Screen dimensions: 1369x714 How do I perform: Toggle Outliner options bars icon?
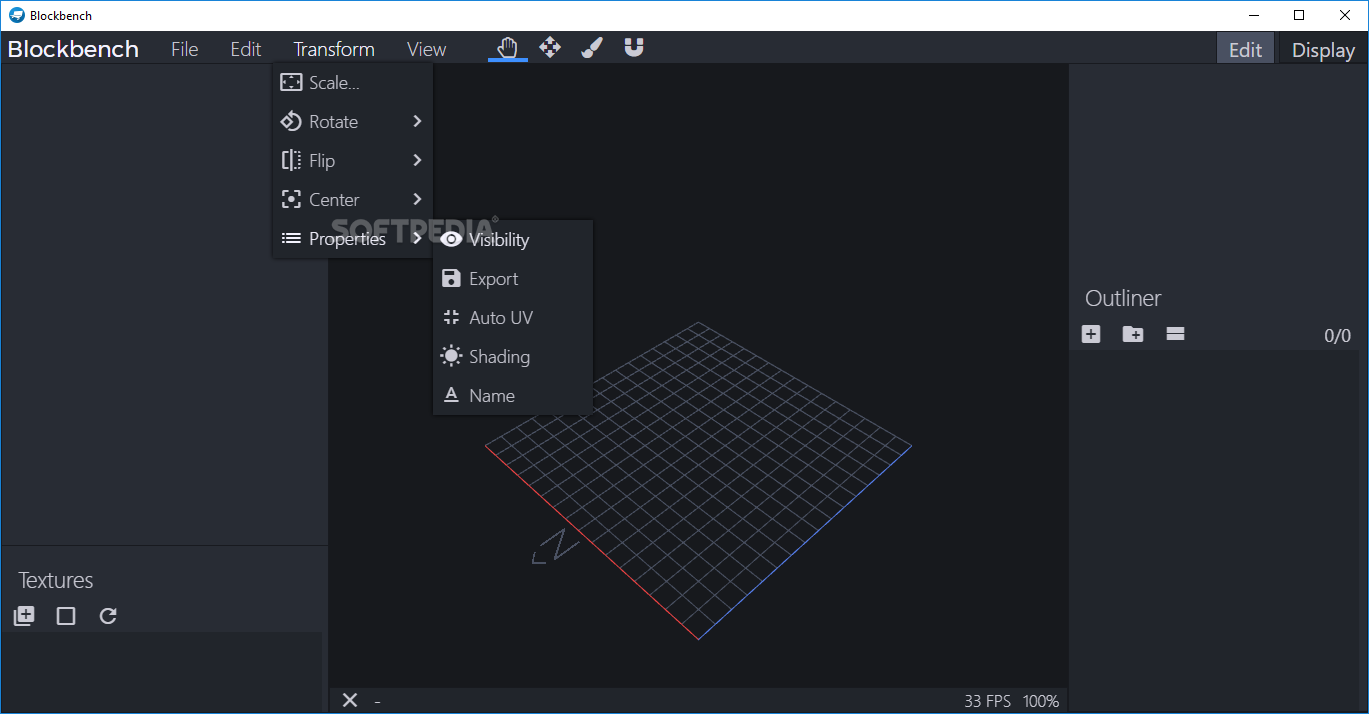click(x=1175, y=334)
